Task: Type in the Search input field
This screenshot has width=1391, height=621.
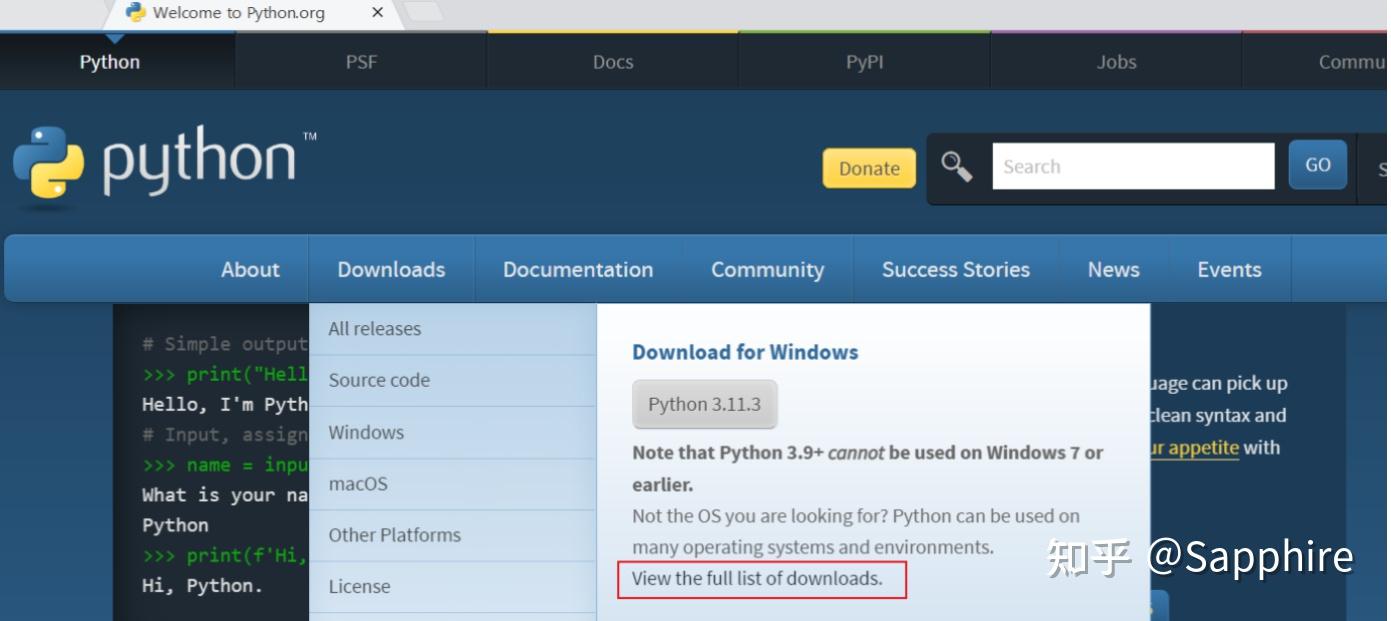Action: 1132,167
